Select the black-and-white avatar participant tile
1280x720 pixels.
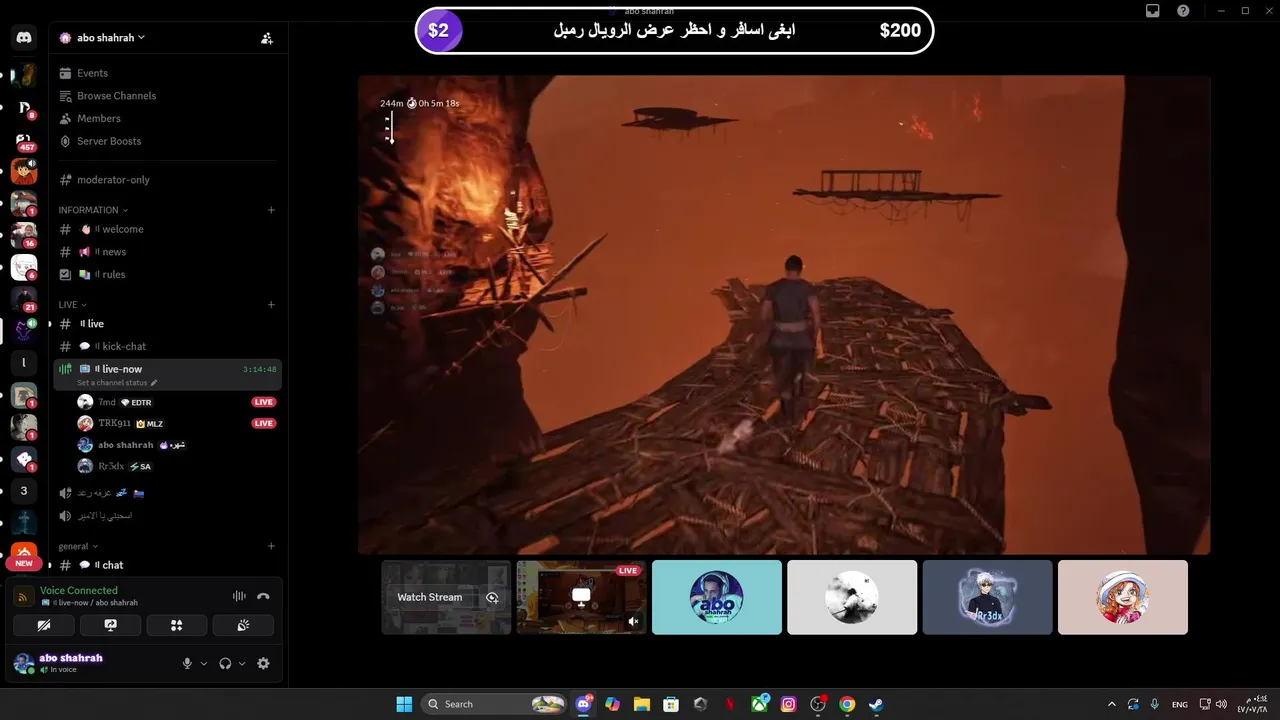pyautogui.click(x=852, y=597)
